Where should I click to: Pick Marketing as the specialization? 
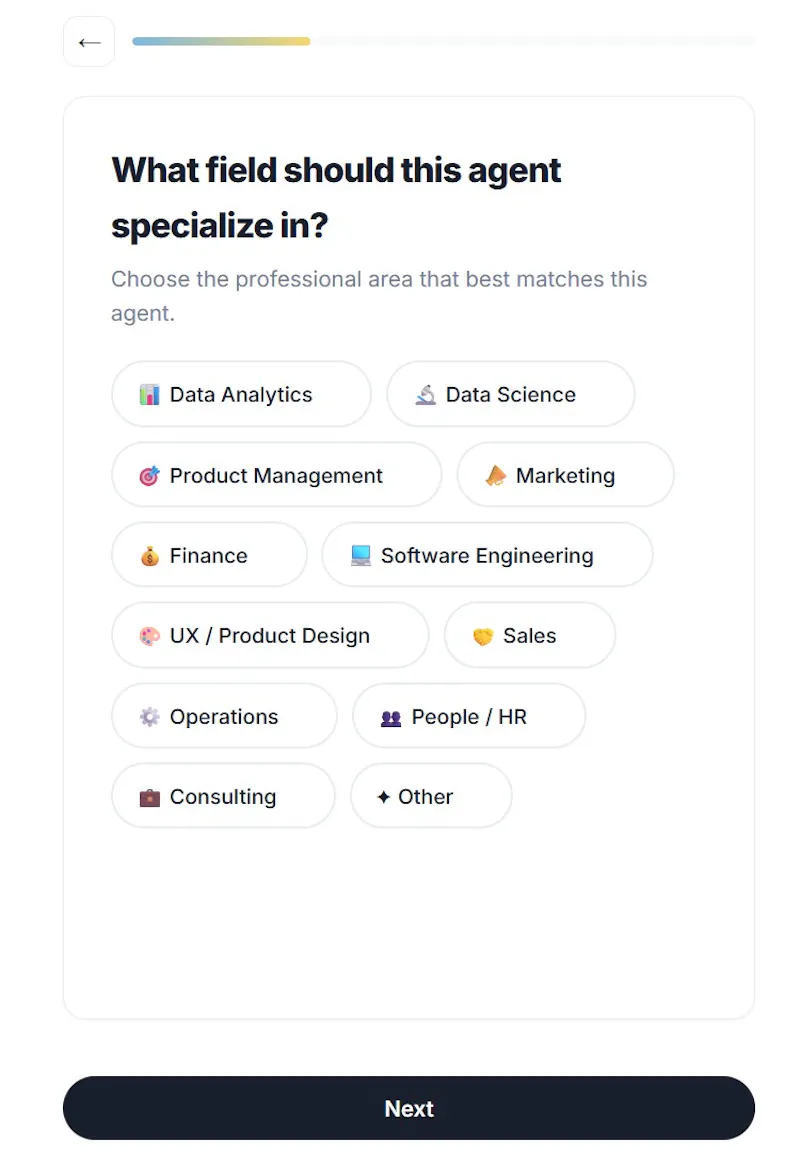point(565,475)
